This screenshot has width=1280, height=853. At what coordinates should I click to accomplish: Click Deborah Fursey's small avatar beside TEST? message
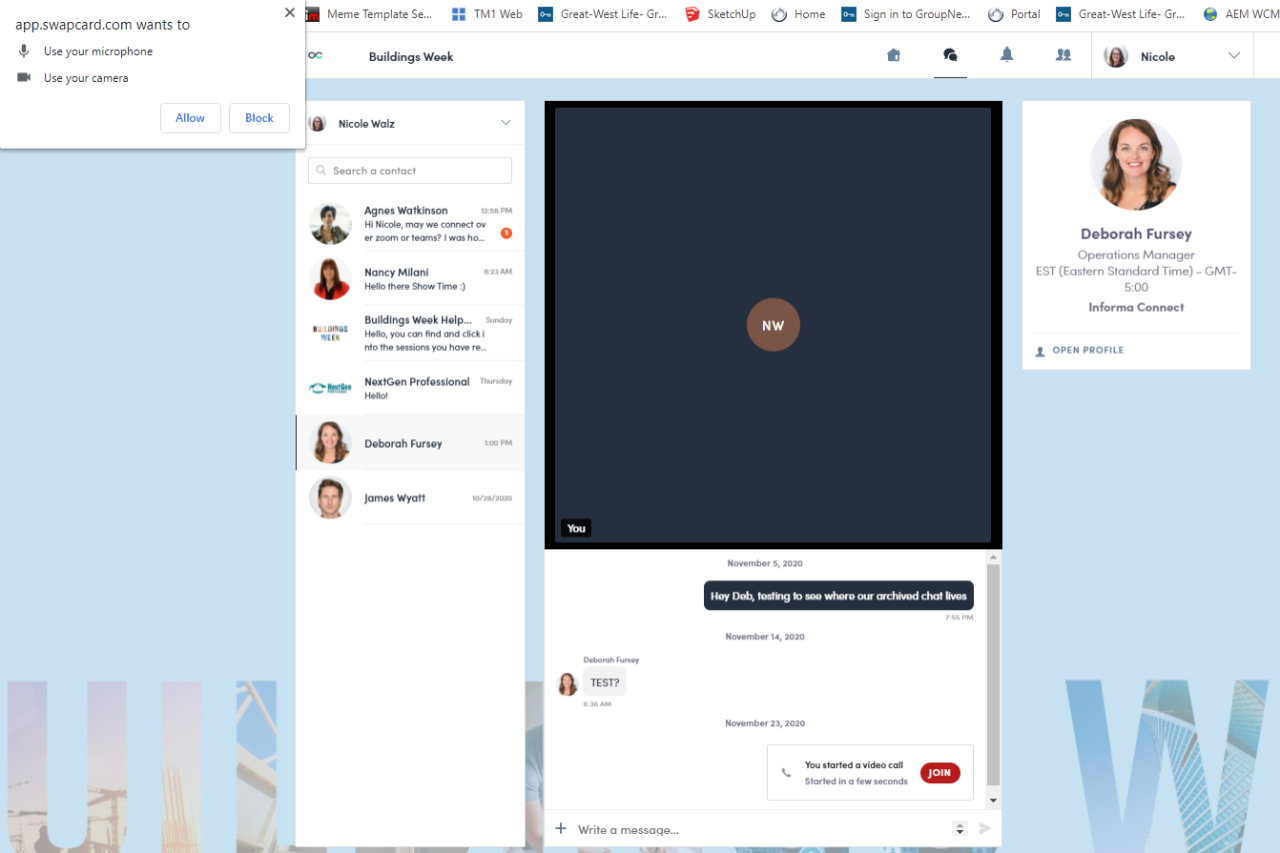(x=567, y=684)
